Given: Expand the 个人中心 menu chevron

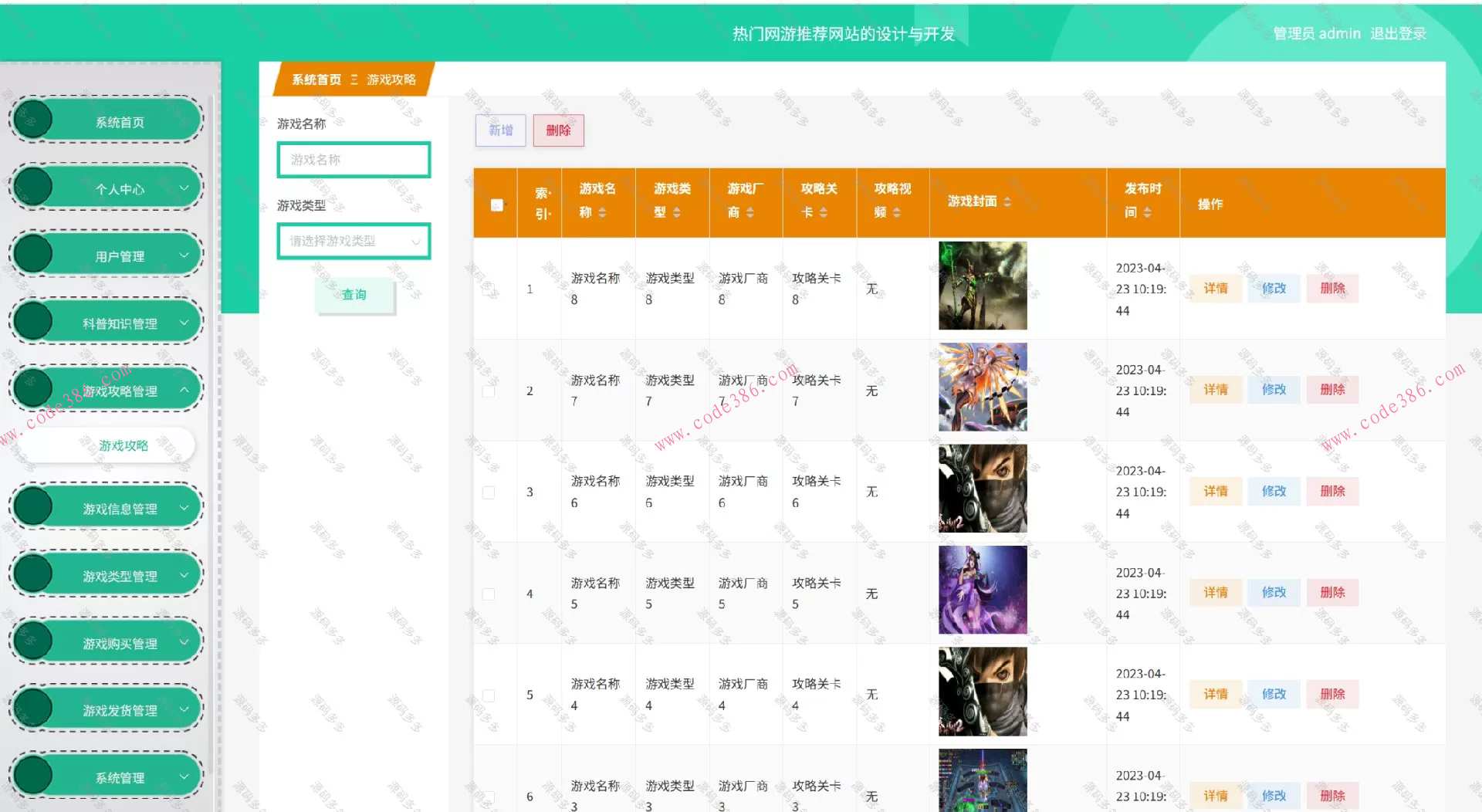Looking at the screenshot, I should pos(184,188).
